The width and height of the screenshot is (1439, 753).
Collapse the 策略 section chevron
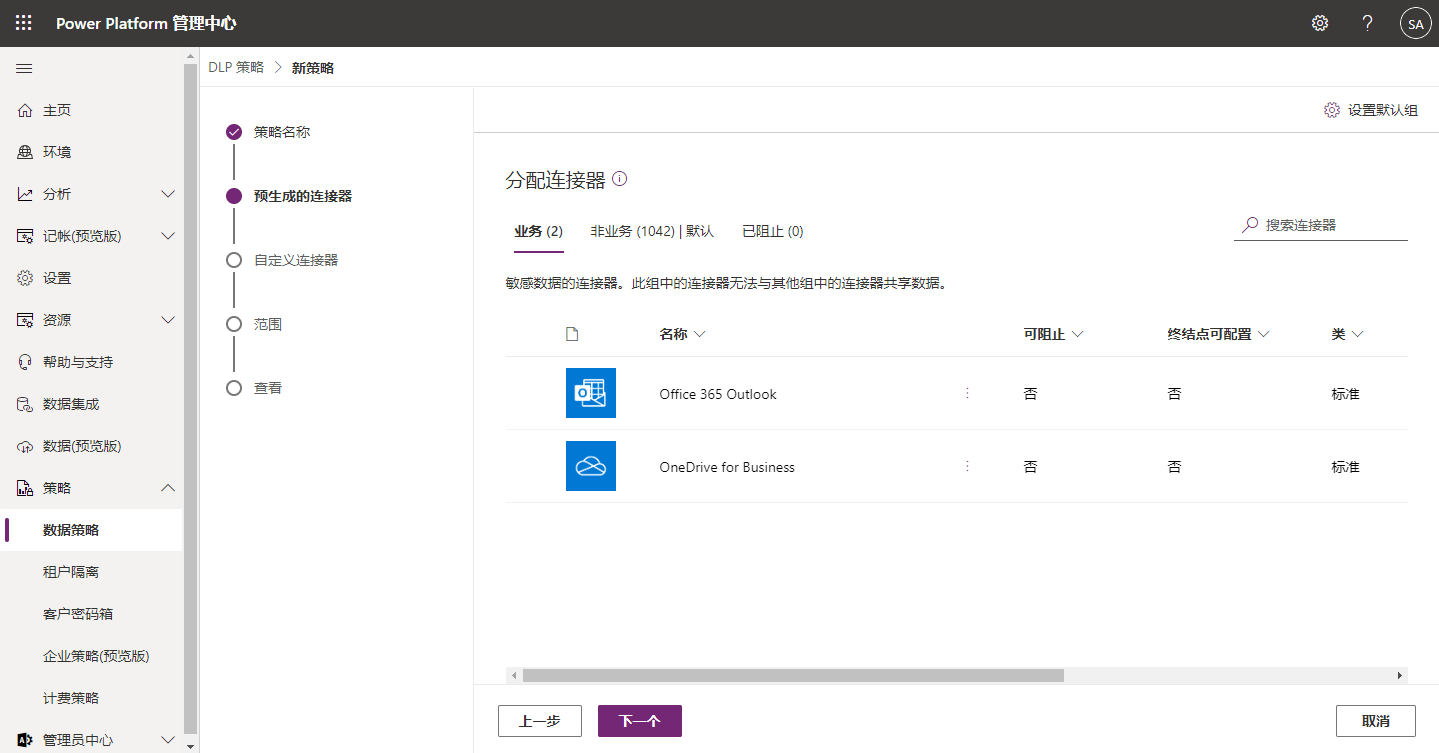click(x=168, y=488)
